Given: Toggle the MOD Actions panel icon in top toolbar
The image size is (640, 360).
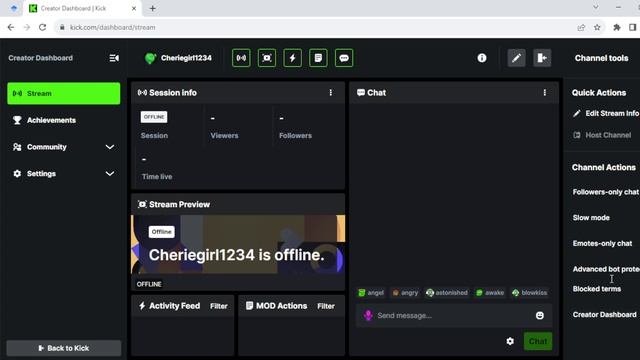Looking at the screenshot, I should click(318, 58).
